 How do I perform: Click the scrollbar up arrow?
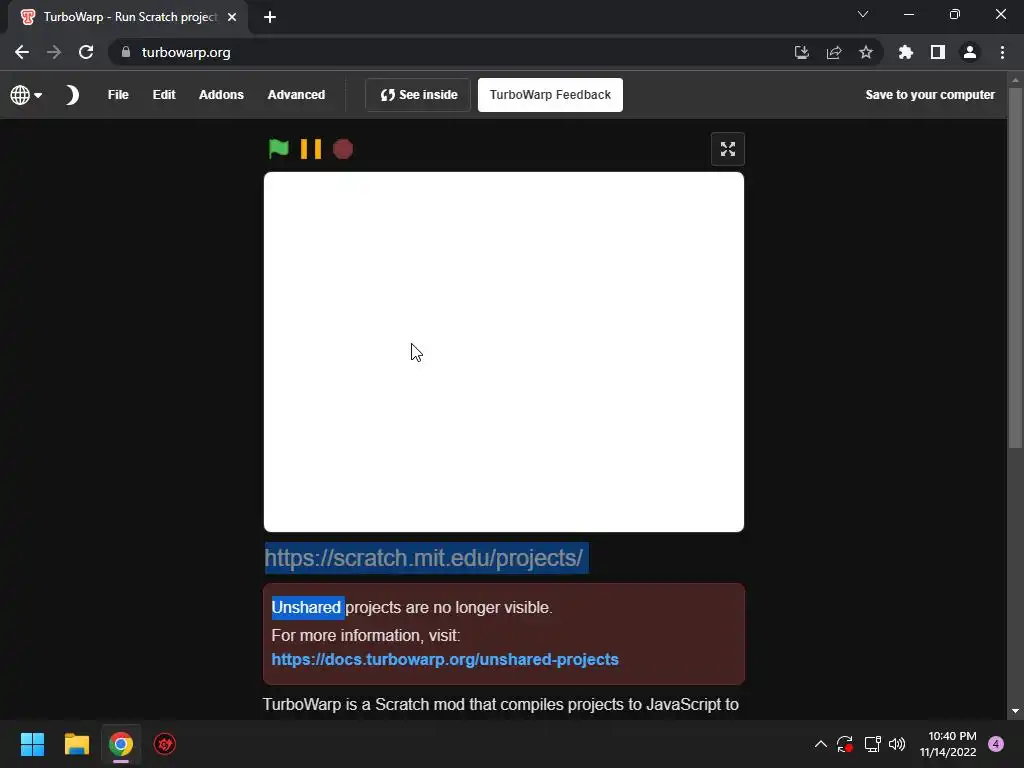[x=1015, y=80]
